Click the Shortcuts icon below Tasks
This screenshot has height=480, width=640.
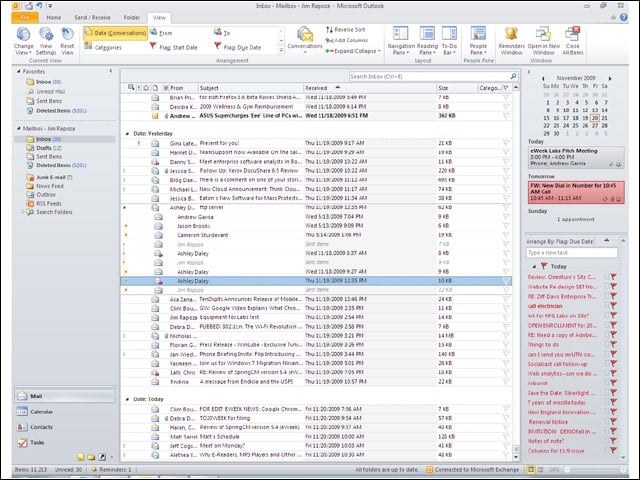(102, 457)
